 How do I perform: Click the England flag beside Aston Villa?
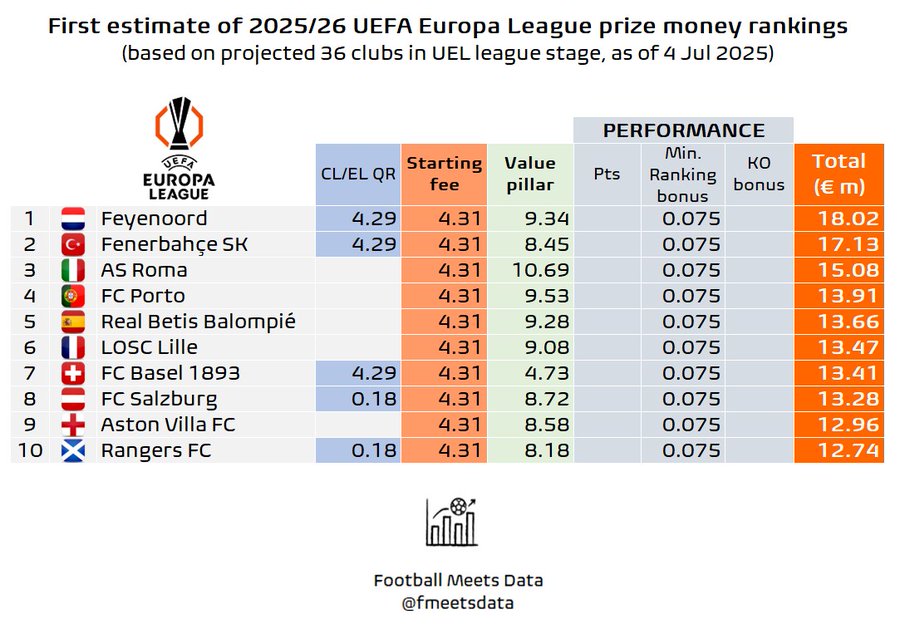coord(73,425)
